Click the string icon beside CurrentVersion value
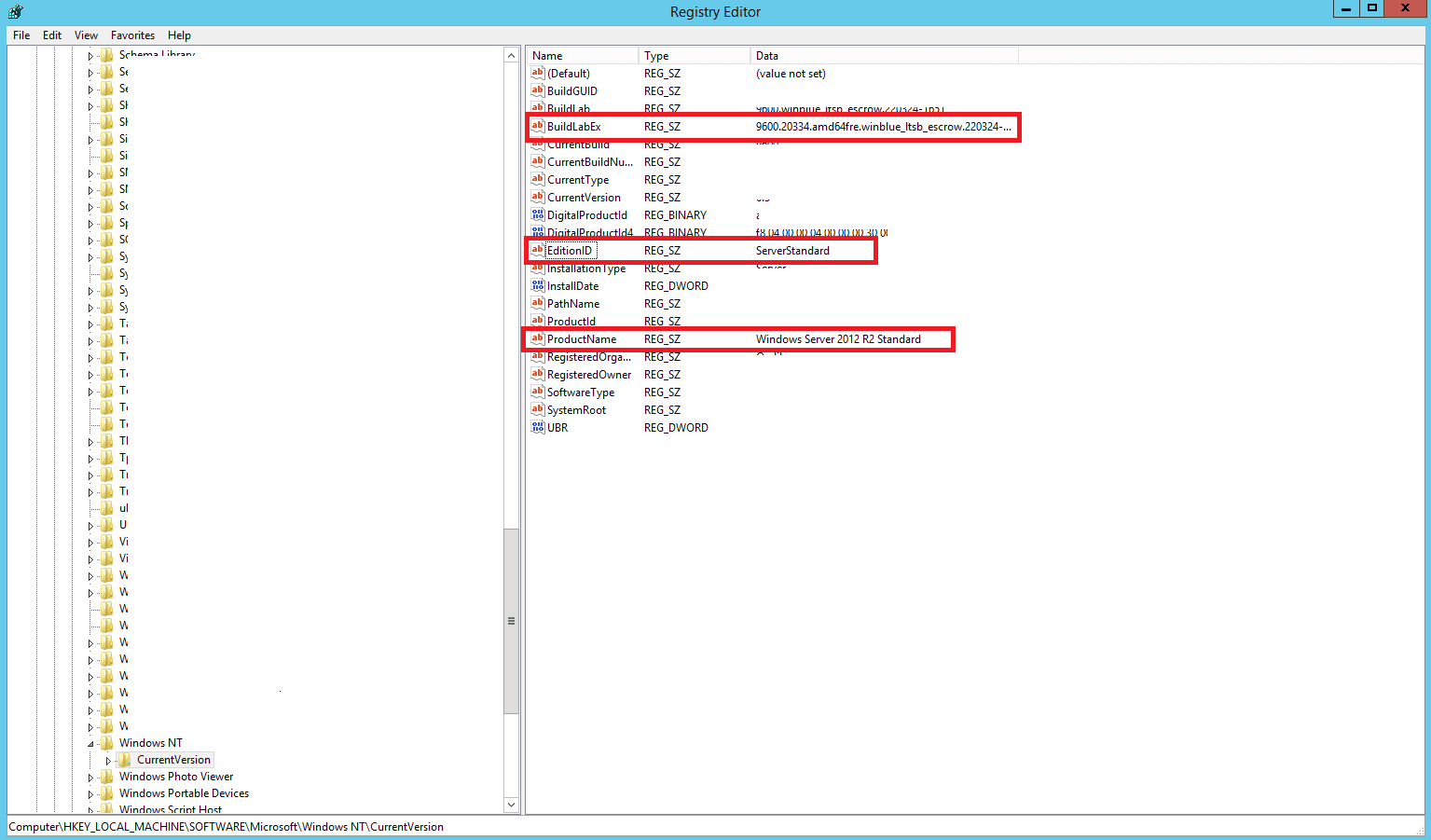The height and width of the screenshot is (840, 1431). coord(538,197)
